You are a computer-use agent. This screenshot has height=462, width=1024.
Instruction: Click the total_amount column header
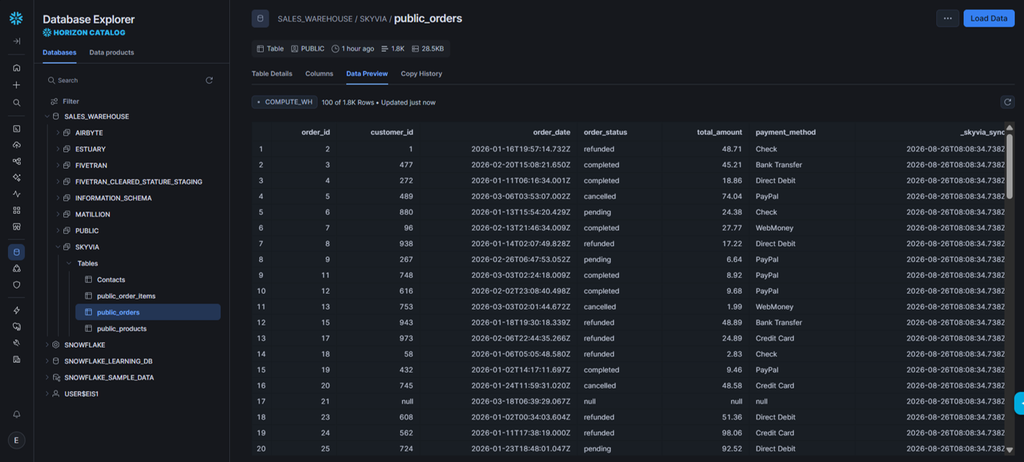click(720, 132)
